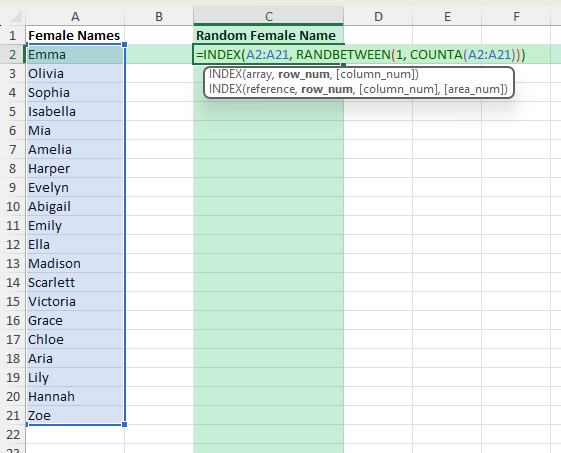Select column B header
The image size is (561, 453).
(x=159, y=16)
